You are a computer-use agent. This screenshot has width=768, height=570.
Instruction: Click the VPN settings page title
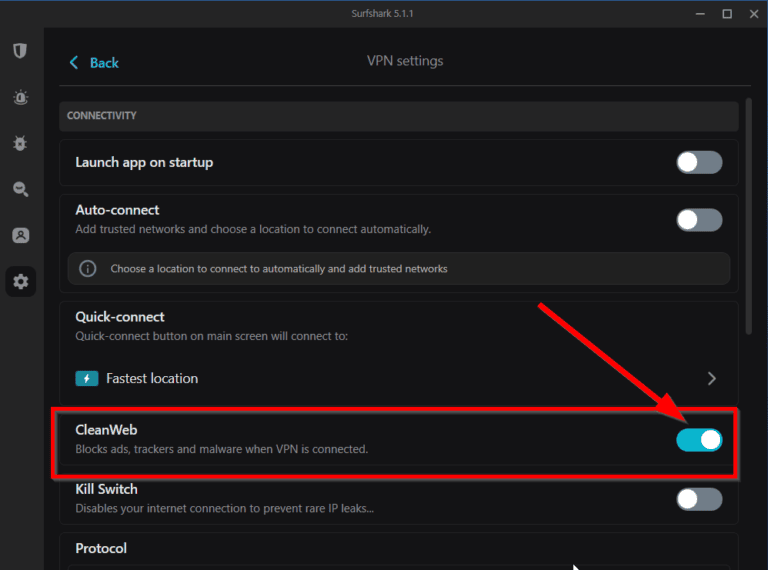point(405,61)
